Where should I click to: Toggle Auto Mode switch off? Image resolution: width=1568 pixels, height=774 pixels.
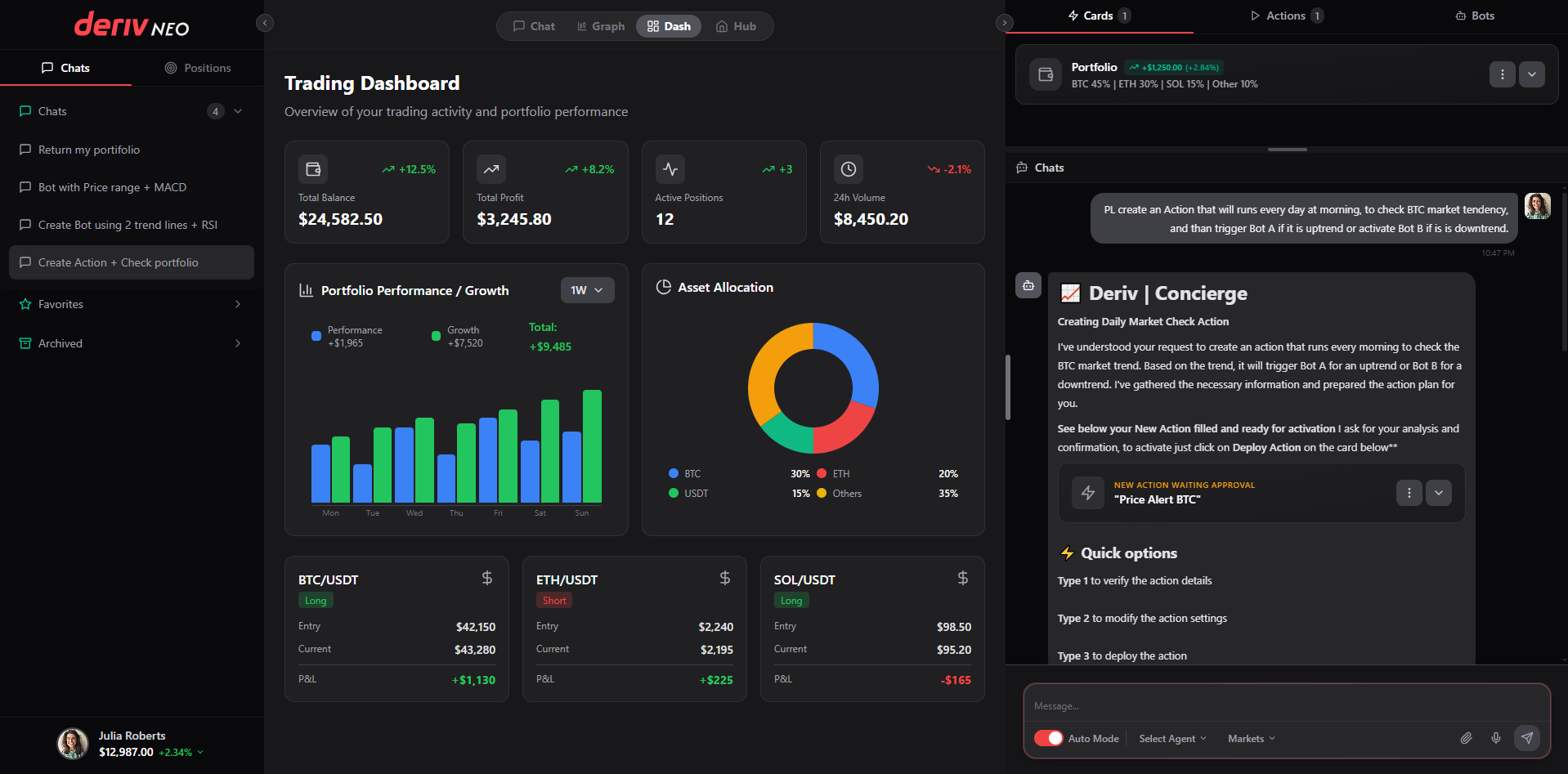1049,738
